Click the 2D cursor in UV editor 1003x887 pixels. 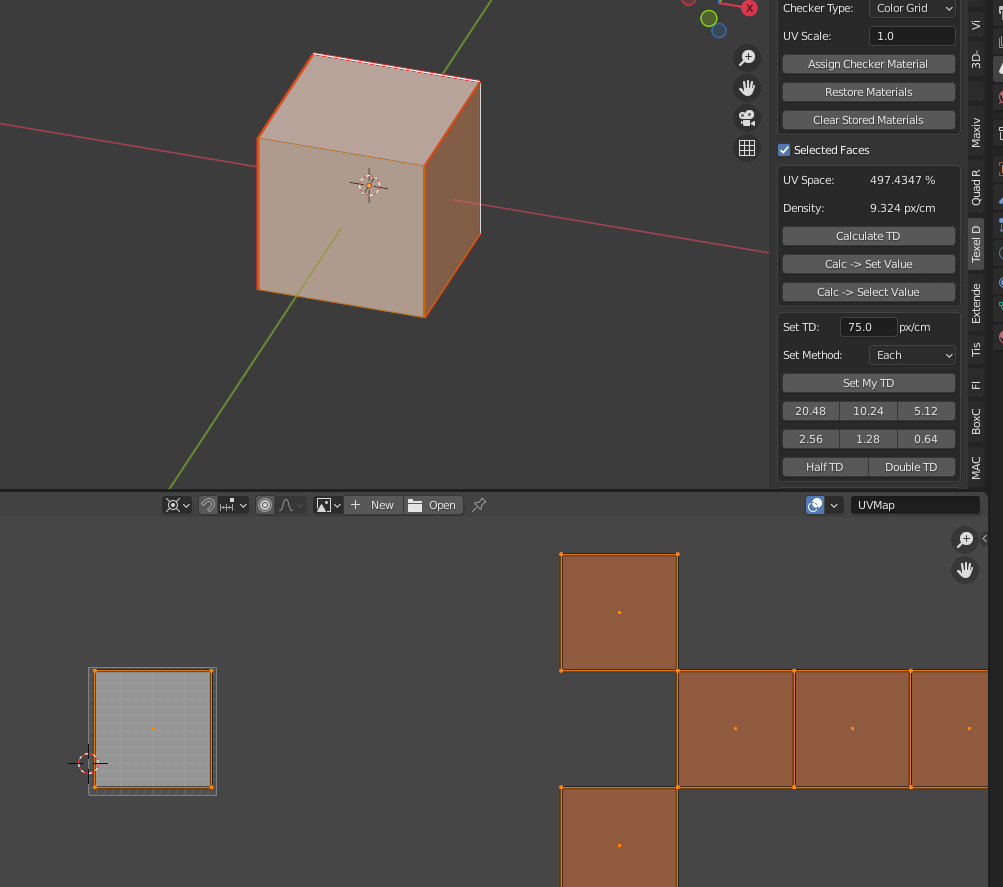click(88, 763)
